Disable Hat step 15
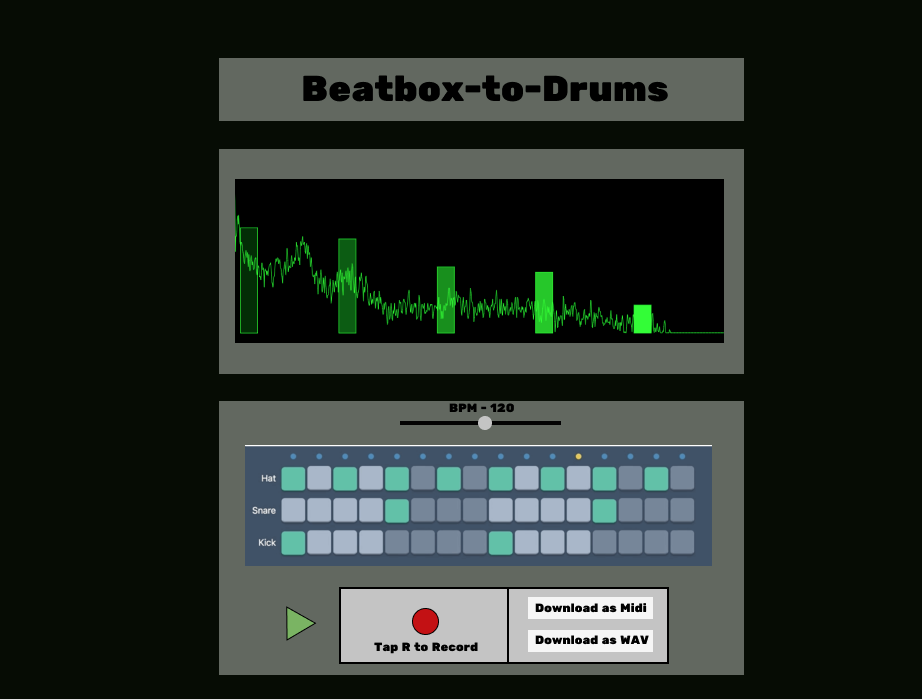This screenshot has height=700, width=922. (656, 478)
